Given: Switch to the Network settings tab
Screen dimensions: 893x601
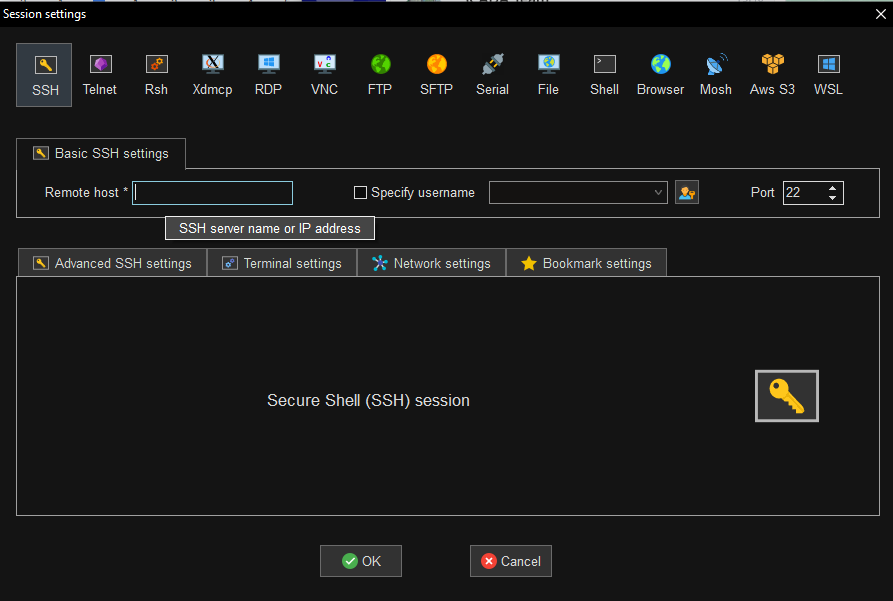Looking at the screenshot, I should pyautogui.click(x=431, y=263).
